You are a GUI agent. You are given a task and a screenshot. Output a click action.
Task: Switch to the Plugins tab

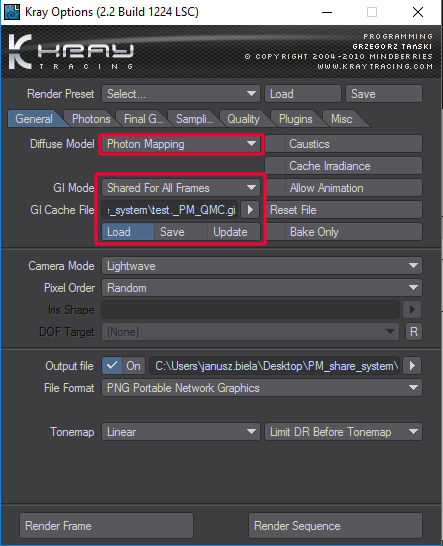tap(295, 119)
